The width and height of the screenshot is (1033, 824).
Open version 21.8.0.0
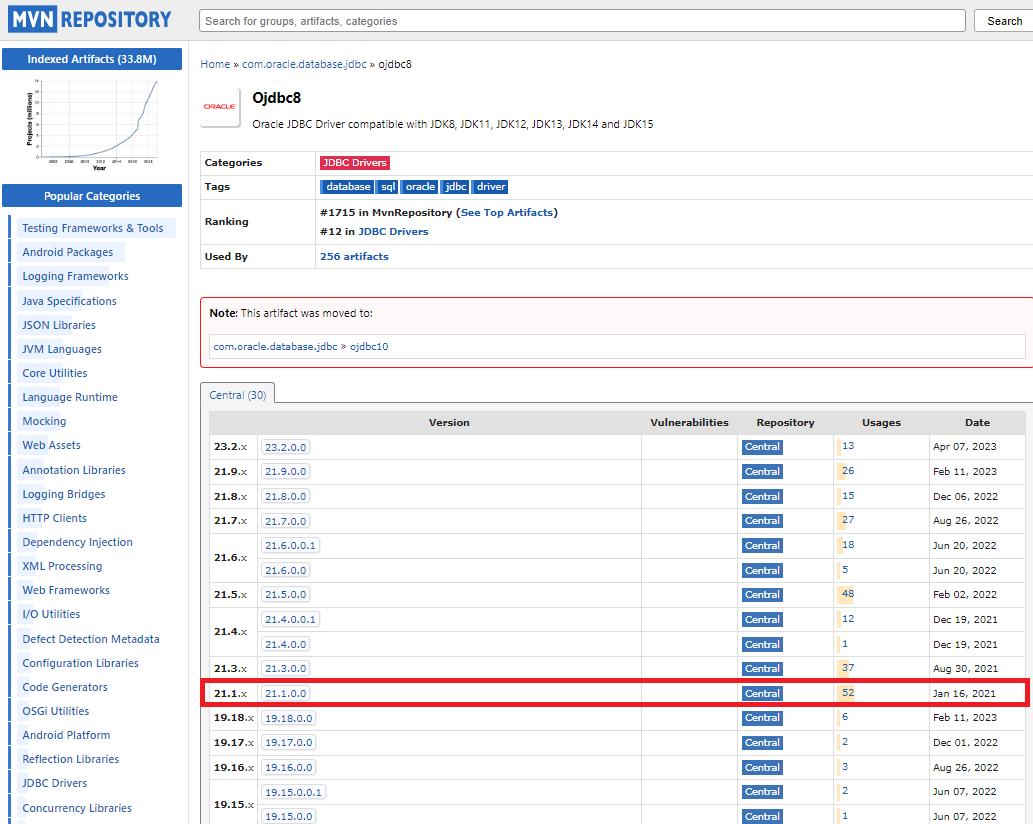coord(285,497)
